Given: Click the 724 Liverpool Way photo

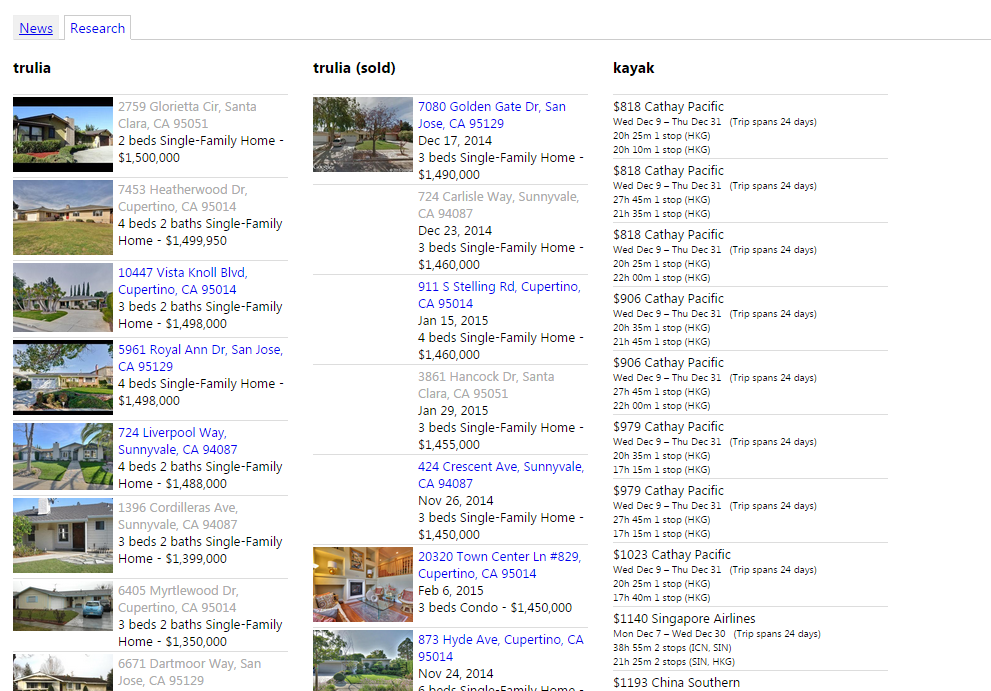Looking at the screenshot, I should (63, 456).
